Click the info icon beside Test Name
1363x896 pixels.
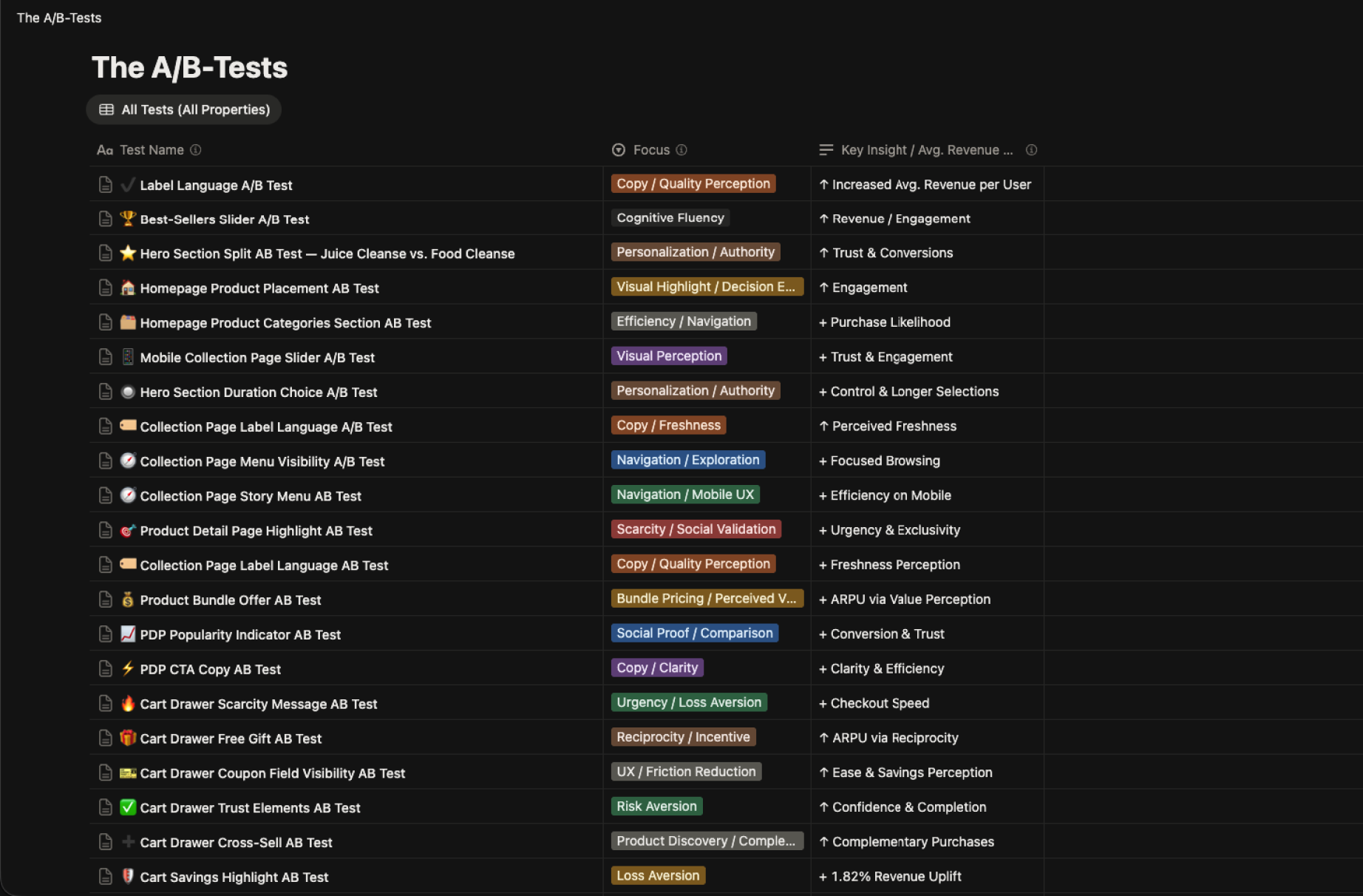(195, 150)
